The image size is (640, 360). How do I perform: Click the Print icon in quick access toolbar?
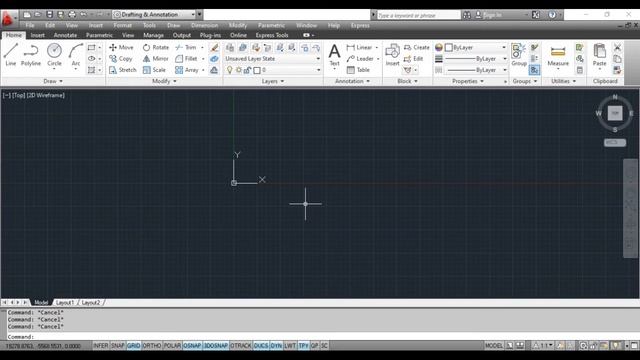pos(72,15)
